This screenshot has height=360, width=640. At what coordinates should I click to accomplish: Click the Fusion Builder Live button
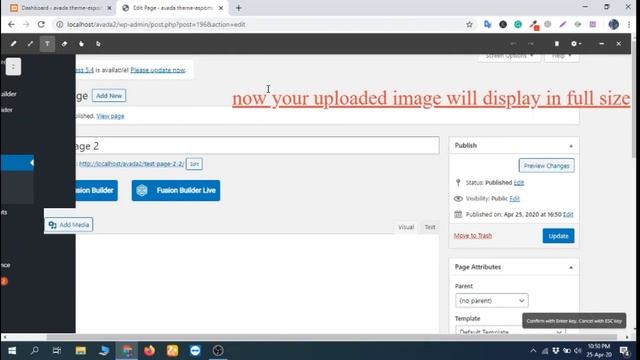(x=176, y=191)
